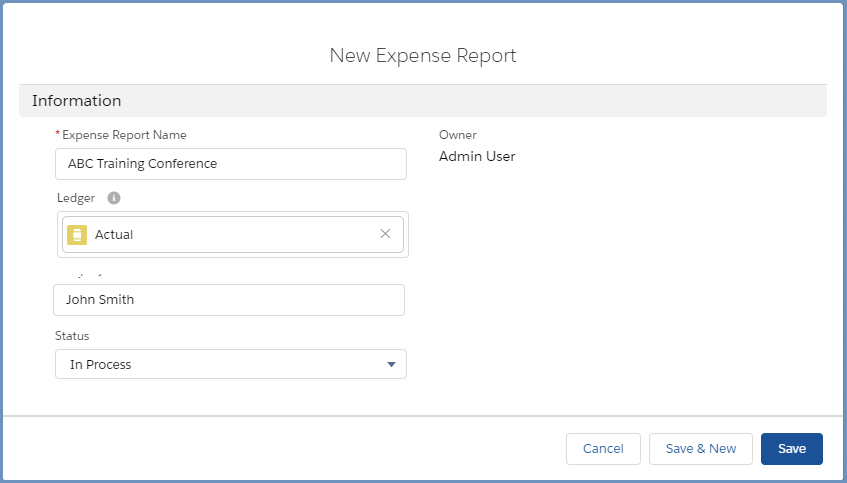Click the New Expense Report title
Image resolution: width=847 pixels, height=483 pixels.
click(423, 55)
